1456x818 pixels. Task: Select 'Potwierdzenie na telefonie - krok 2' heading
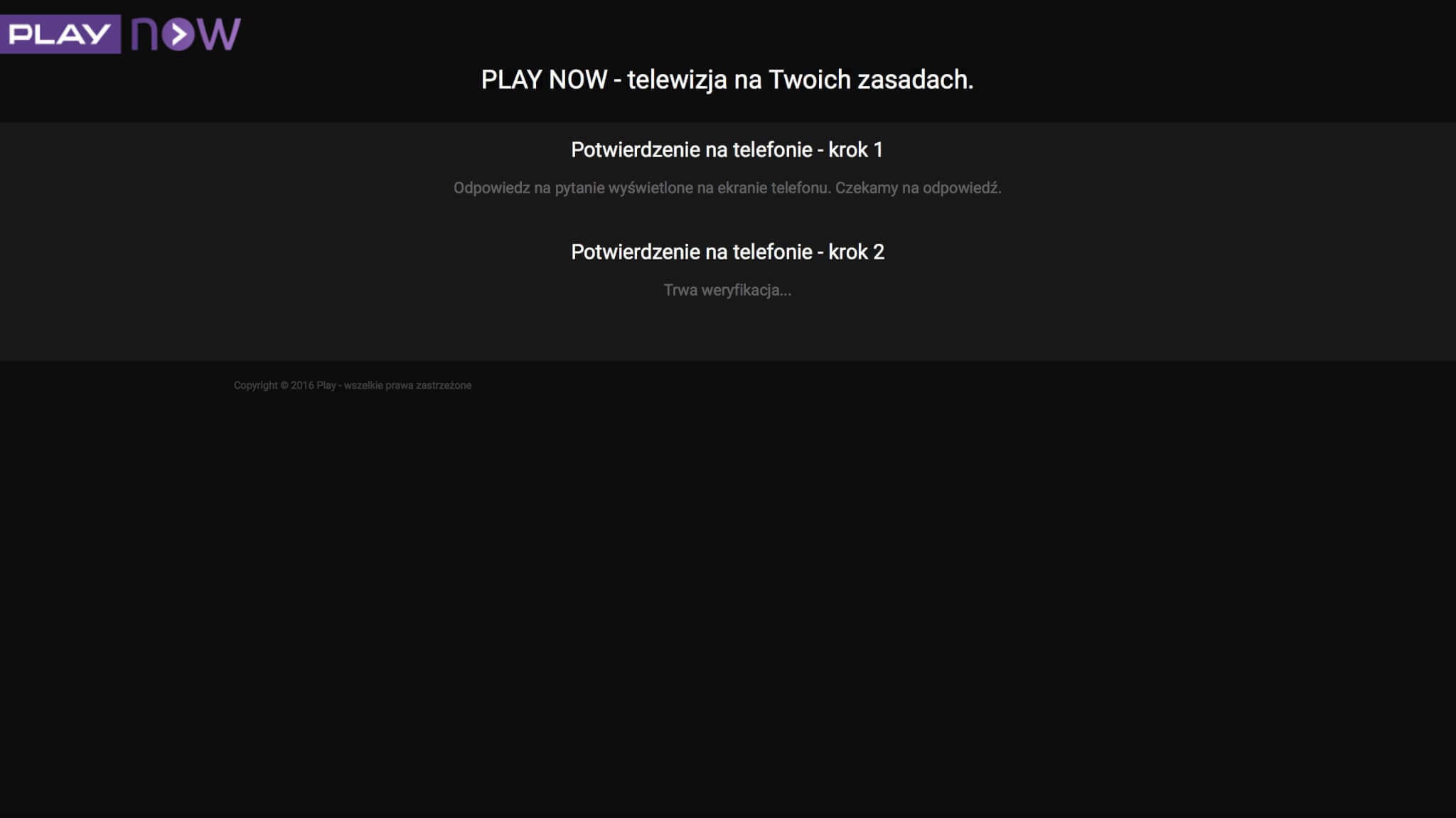pyautogui.click(x=727, y=252)
